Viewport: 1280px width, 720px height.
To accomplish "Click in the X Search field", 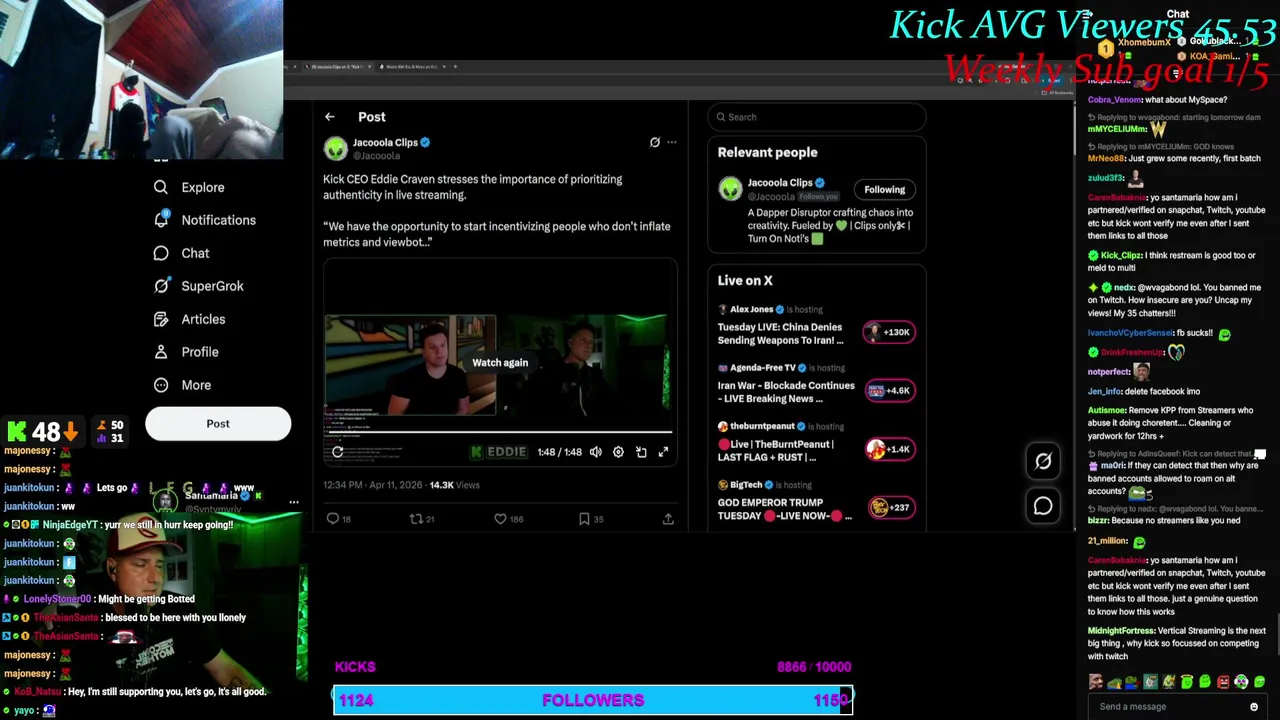I will pos(816,117).
